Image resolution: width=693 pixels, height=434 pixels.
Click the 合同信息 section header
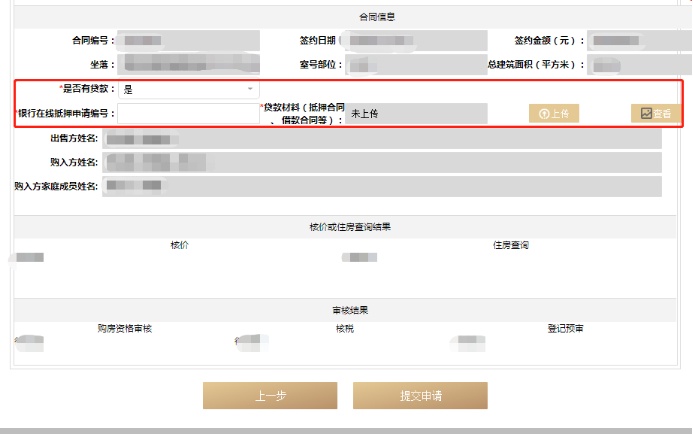pyautogui.click(x=349, y=17)
